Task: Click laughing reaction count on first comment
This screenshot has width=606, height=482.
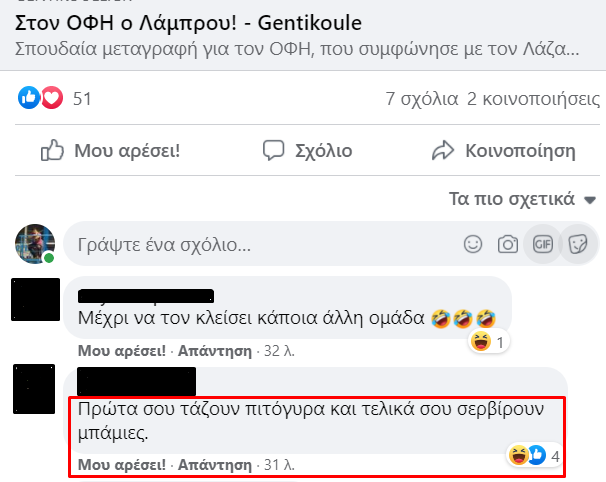Action: tap(487, 343)
